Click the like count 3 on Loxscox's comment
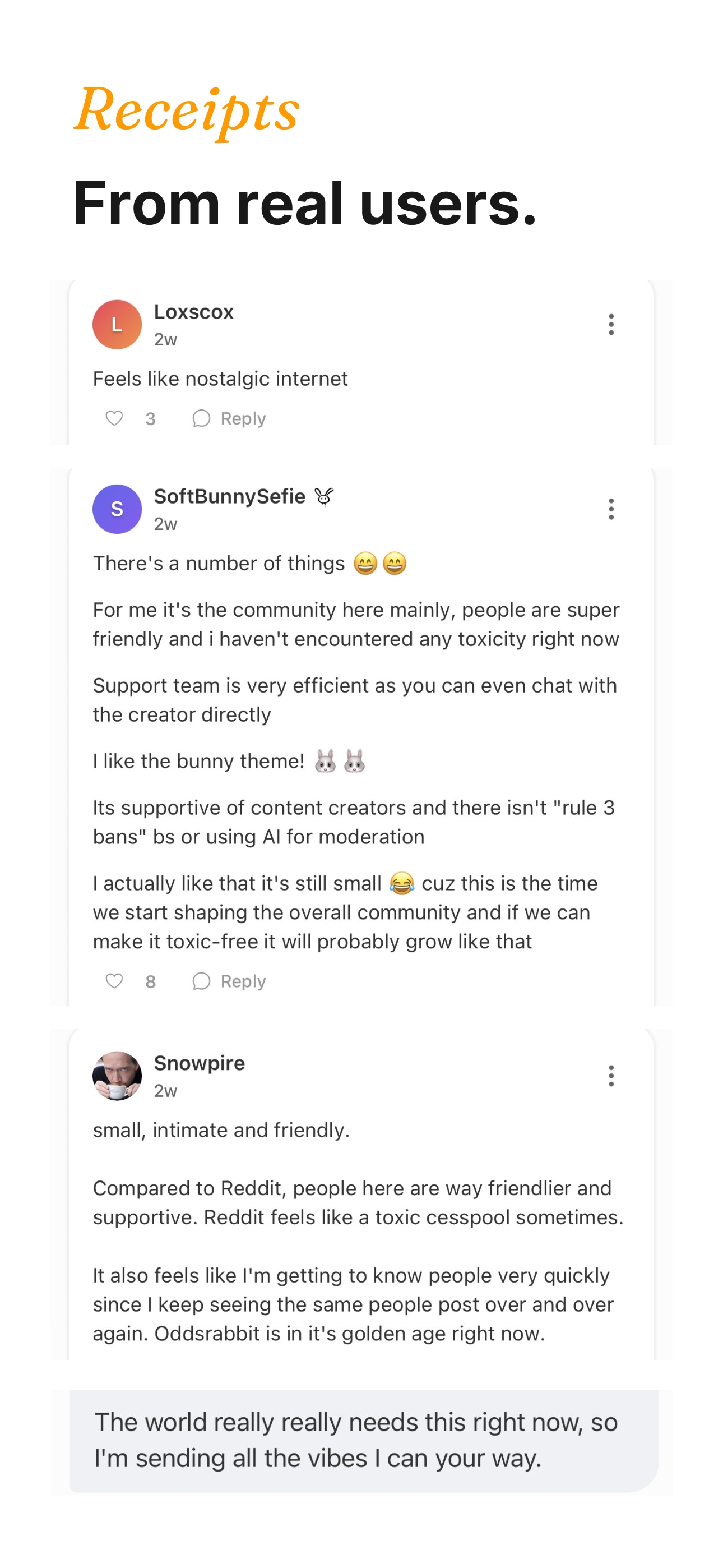Image resolution: width=723 pixels, height=1568 pixels. click(x=150, y=419)
